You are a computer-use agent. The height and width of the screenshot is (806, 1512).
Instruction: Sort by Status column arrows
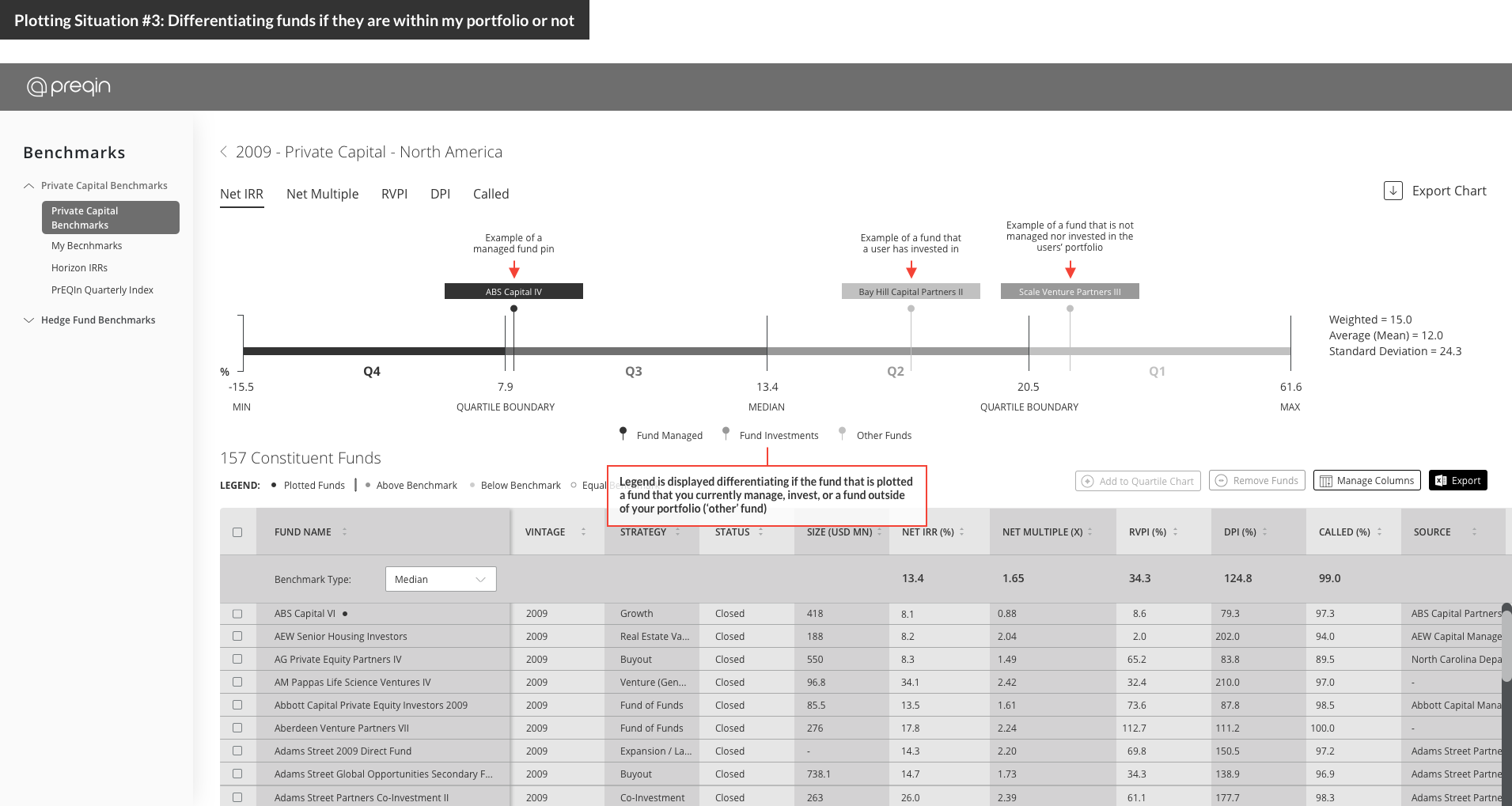(x=760, y=532)
